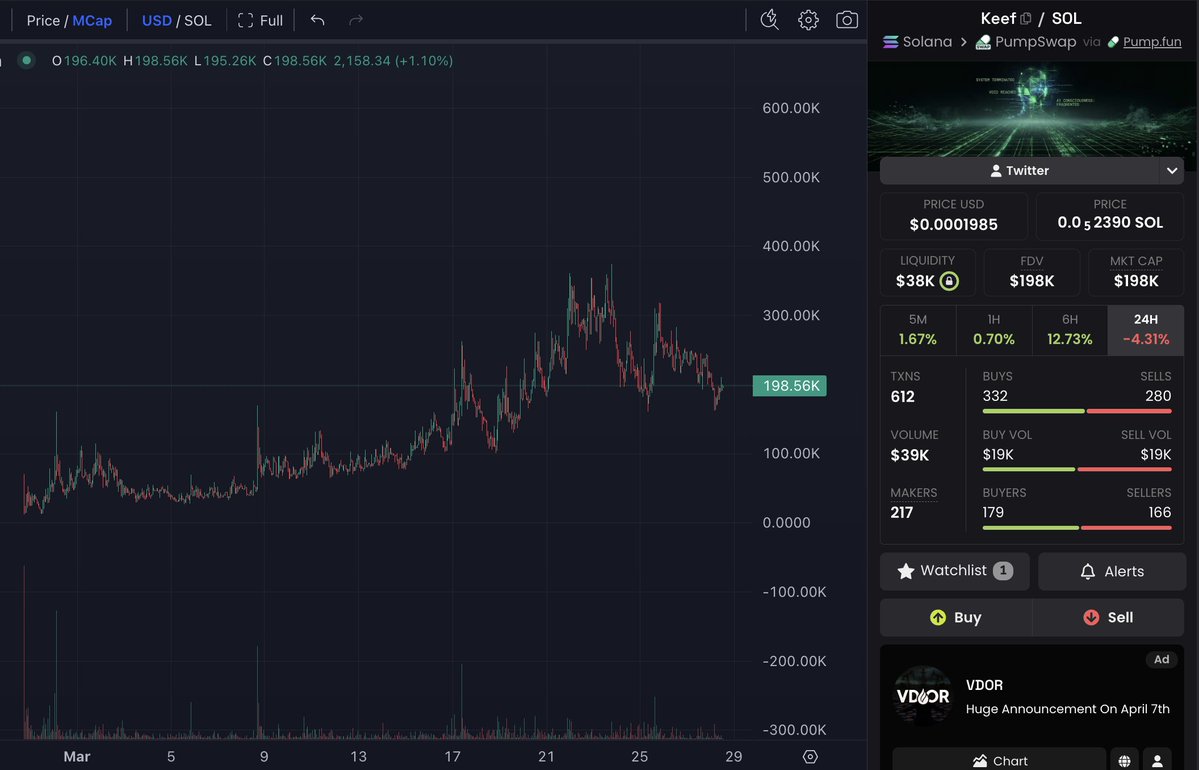Open the go-to-date icon on the time axis
Image resolution: width=1199 pixels, height=770 pixels.
810,757
